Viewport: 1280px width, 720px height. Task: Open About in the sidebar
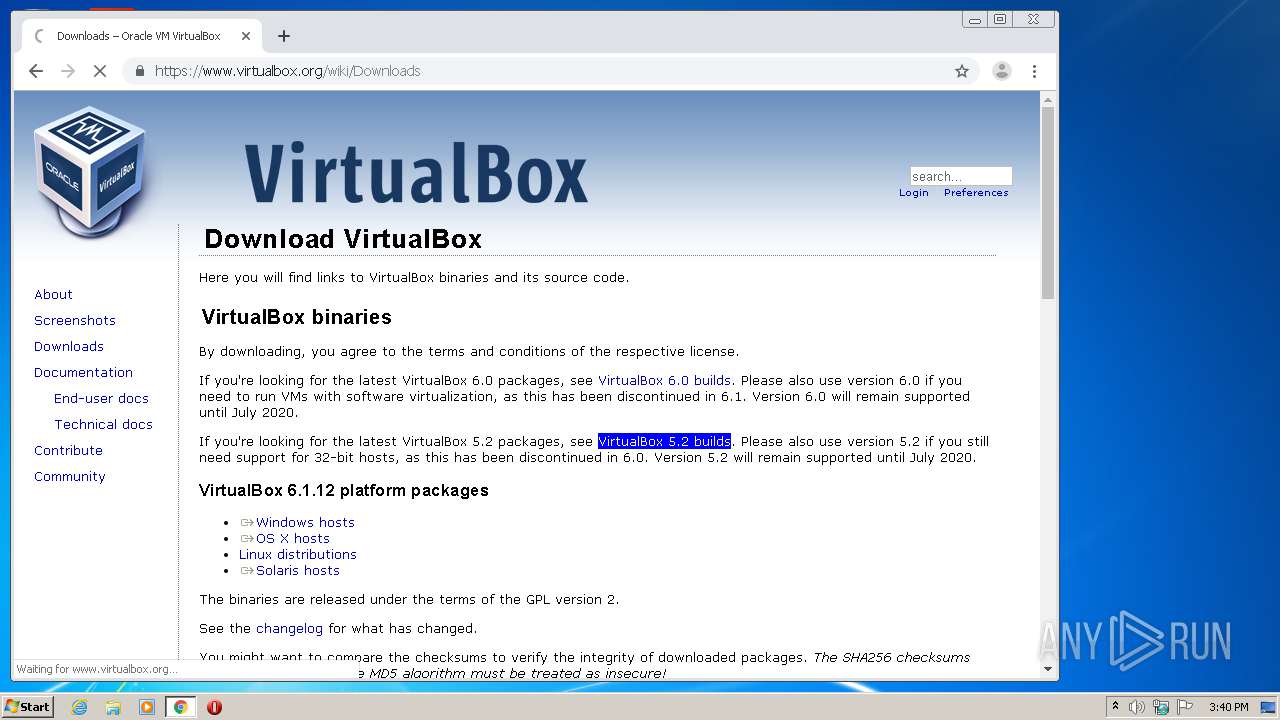(53, 294)
